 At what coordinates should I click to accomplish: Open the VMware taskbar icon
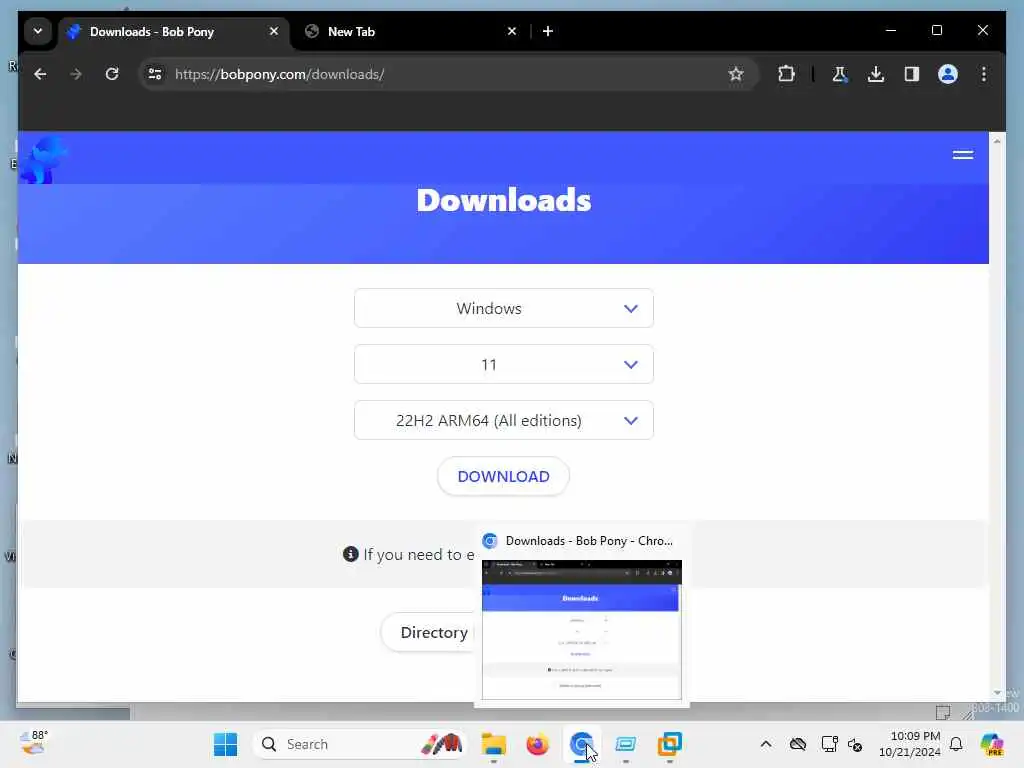669,744
